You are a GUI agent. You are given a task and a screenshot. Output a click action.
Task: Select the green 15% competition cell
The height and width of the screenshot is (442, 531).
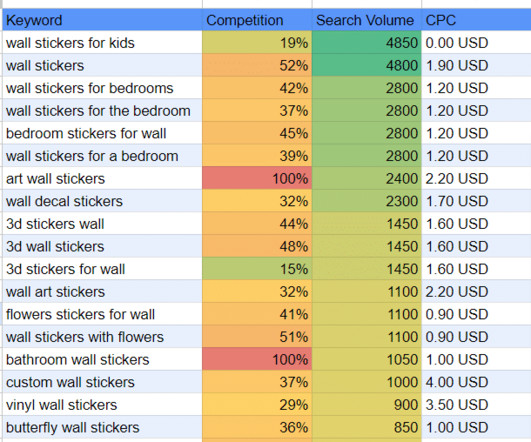click(257, 269)
